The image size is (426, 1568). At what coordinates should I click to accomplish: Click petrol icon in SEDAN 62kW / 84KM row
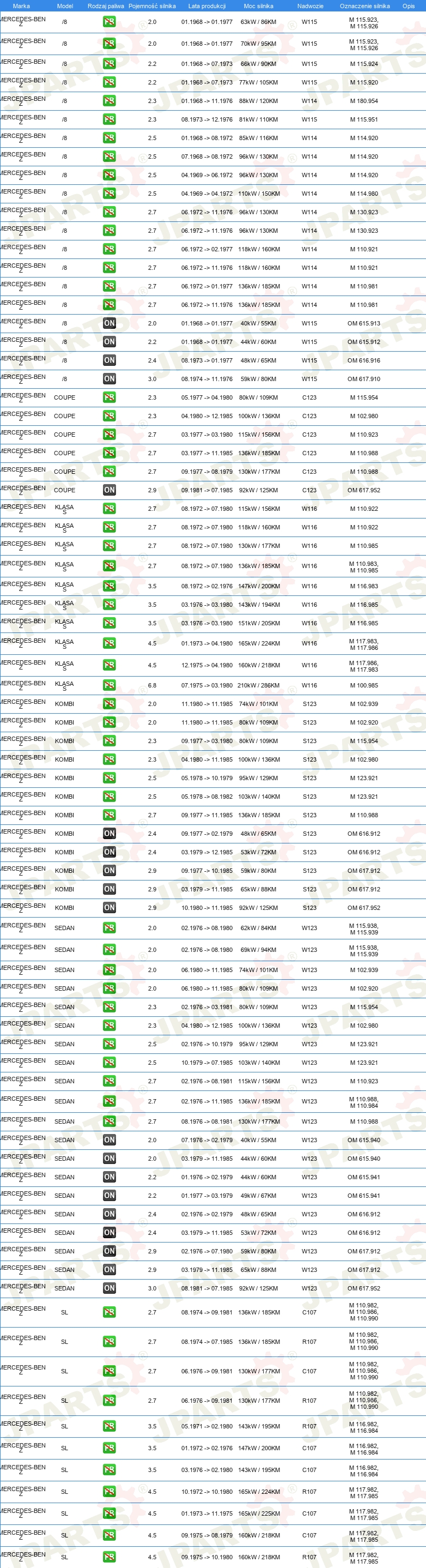pos(109,928)
